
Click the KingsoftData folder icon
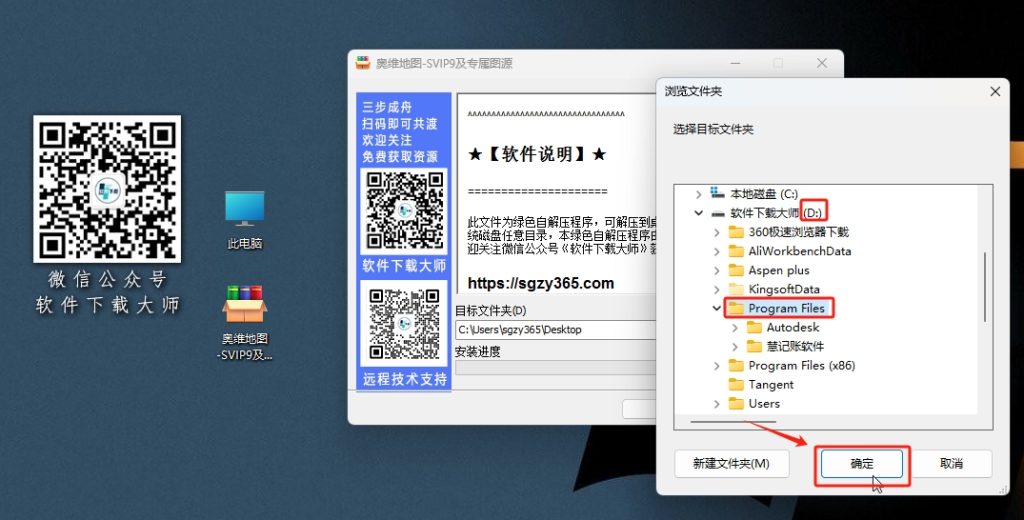[x=736, y=289]
